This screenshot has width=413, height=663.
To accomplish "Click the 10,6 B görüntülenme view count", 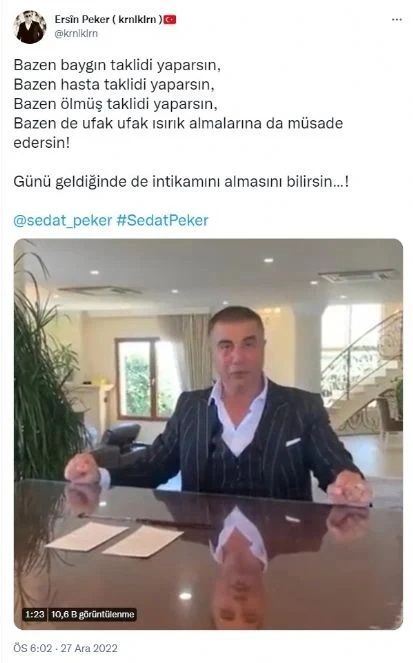I will click(93, 614).
